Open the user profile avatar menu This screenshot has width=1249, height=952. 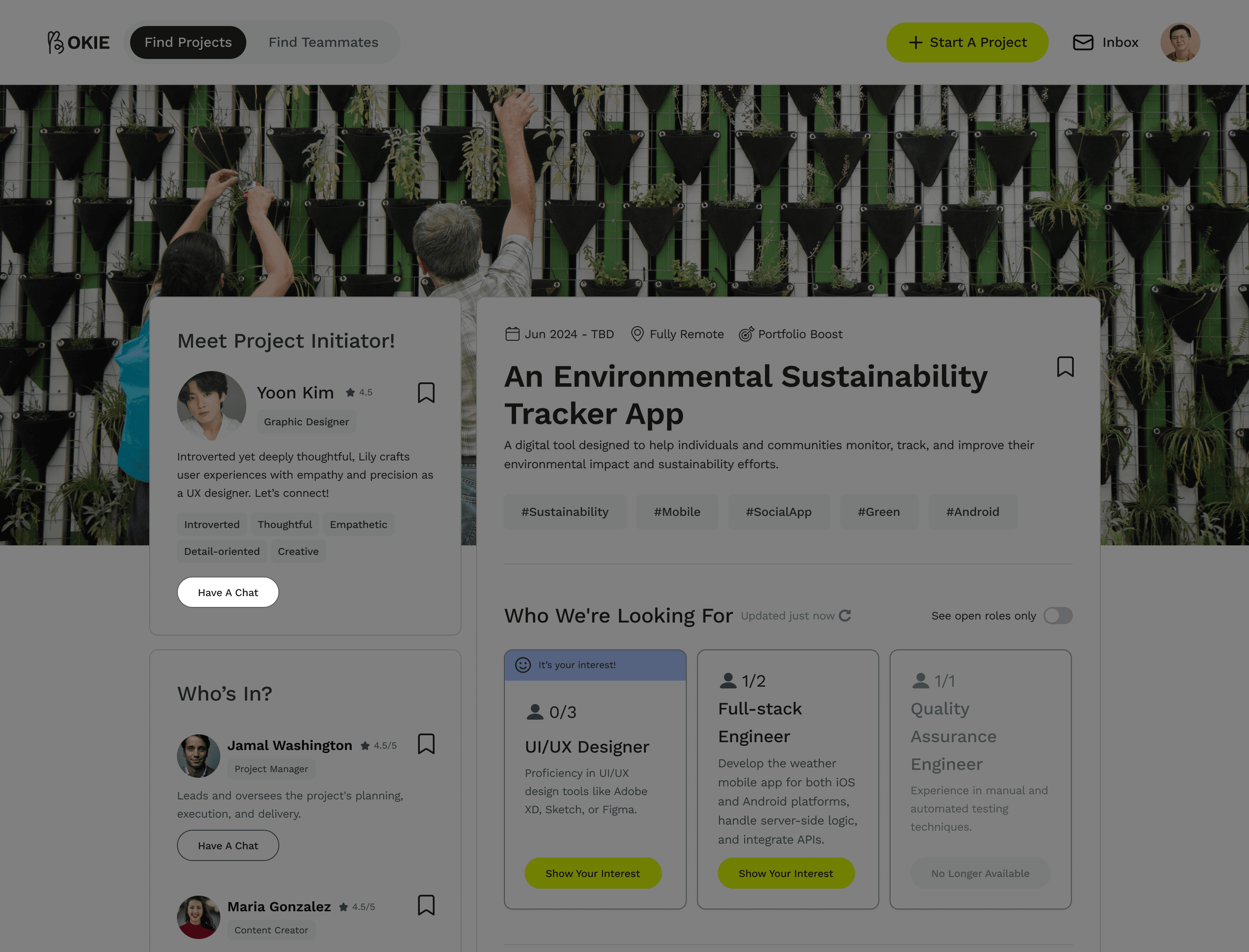coord(1180,42)
